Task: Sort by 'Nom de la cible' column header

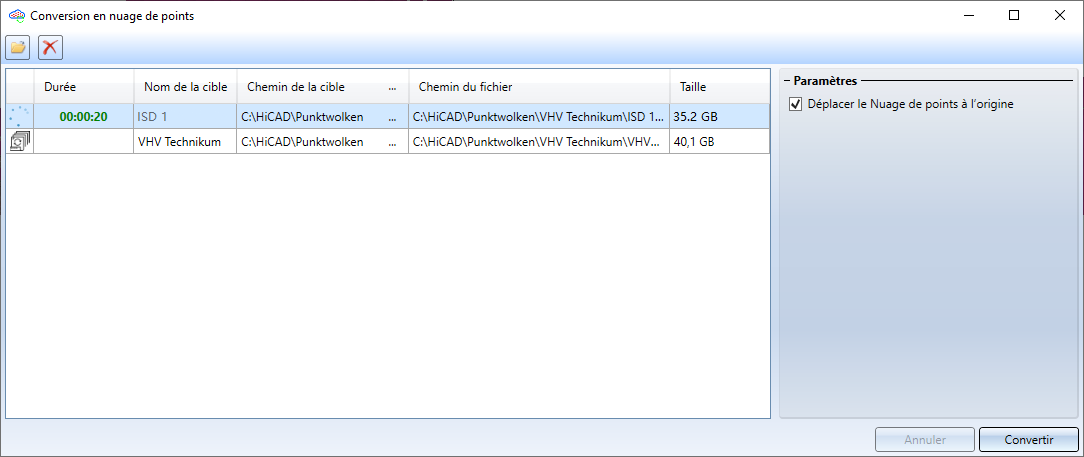Action: (185, 87)
